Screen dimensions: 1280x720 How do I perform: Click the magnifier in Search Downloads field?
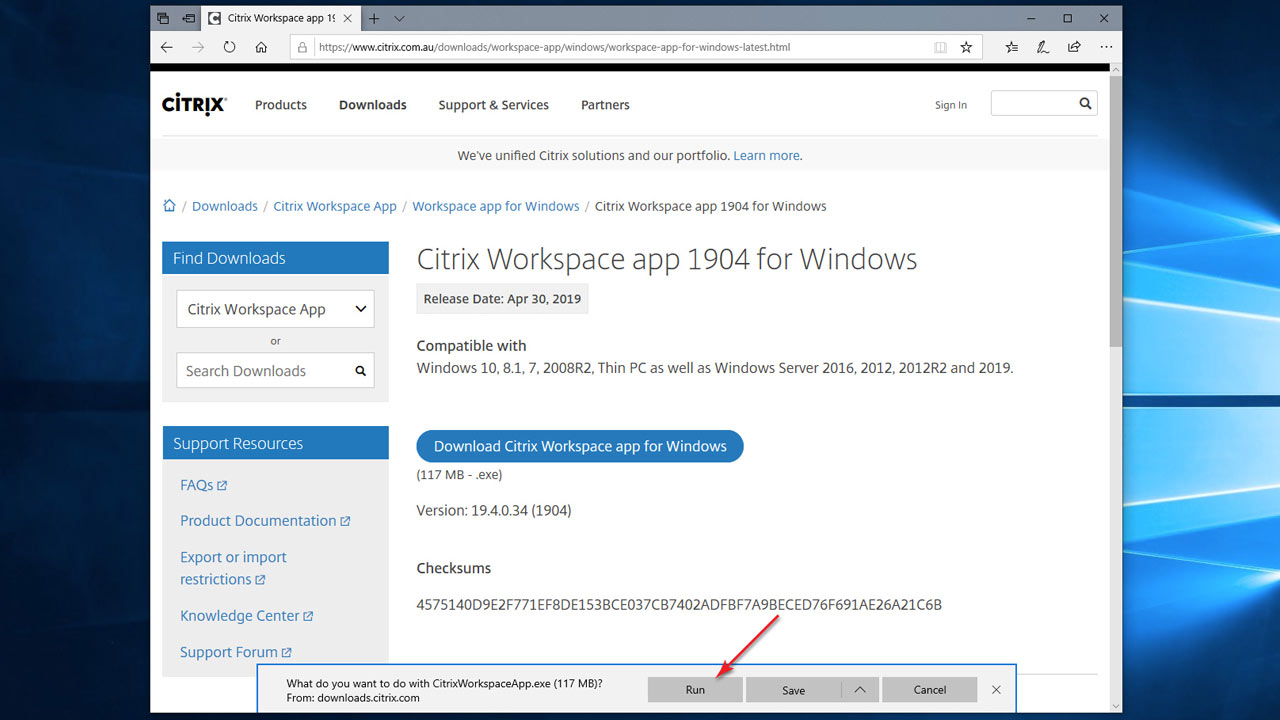click(360, 370)
